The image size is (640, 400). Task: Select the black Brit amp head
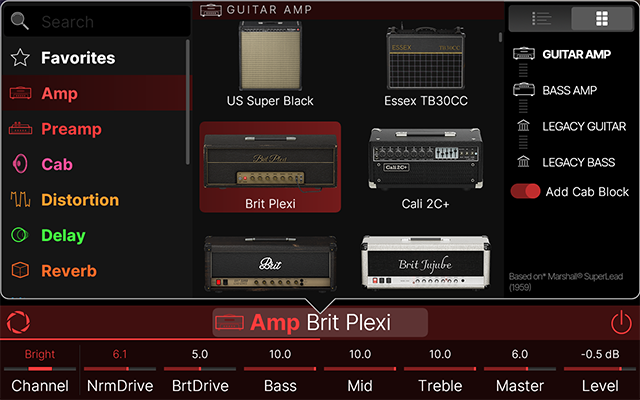[x=270, y=263]
